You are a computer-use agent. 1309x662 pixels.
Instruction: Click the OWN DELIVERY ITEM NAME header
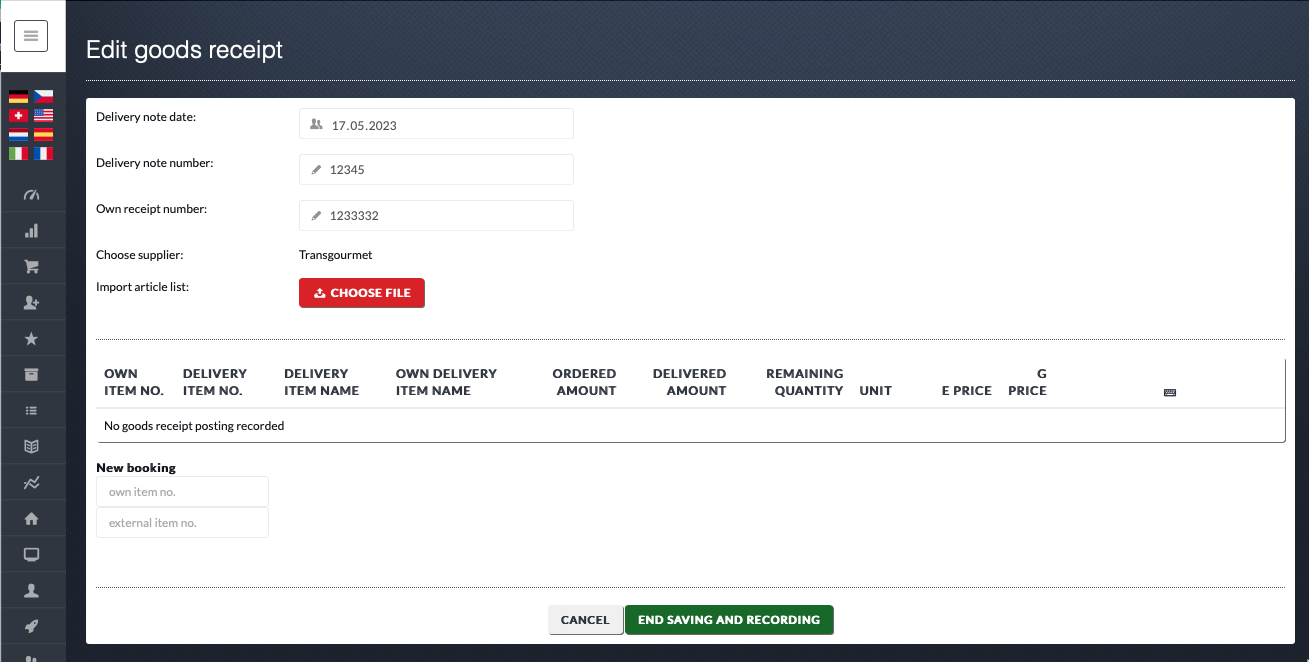[x=446, y=382]
